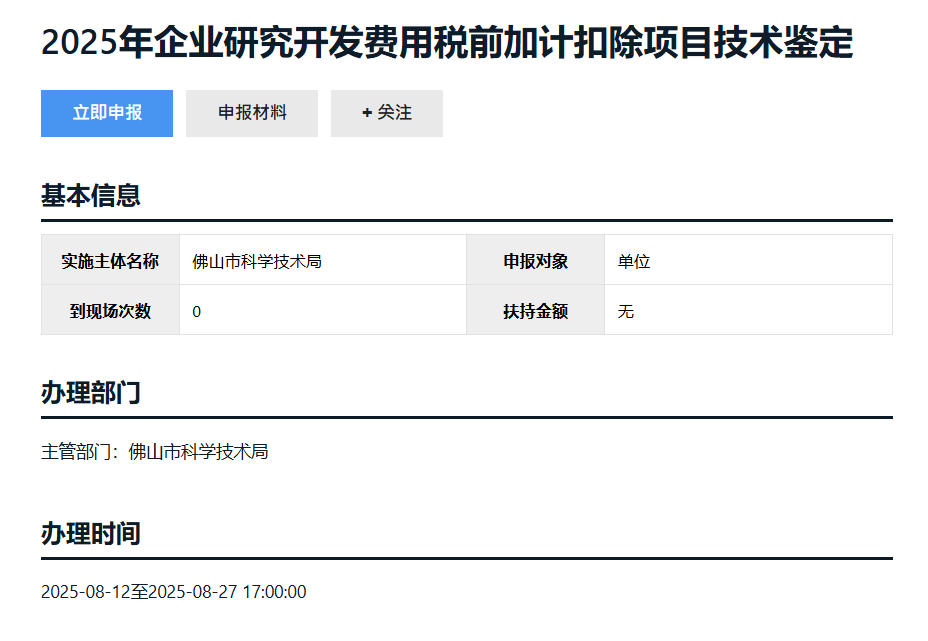The height and width of the screenshot is (641, 928).
Task: Click the 实施主体名称 label cell
Action: point(110,261)
